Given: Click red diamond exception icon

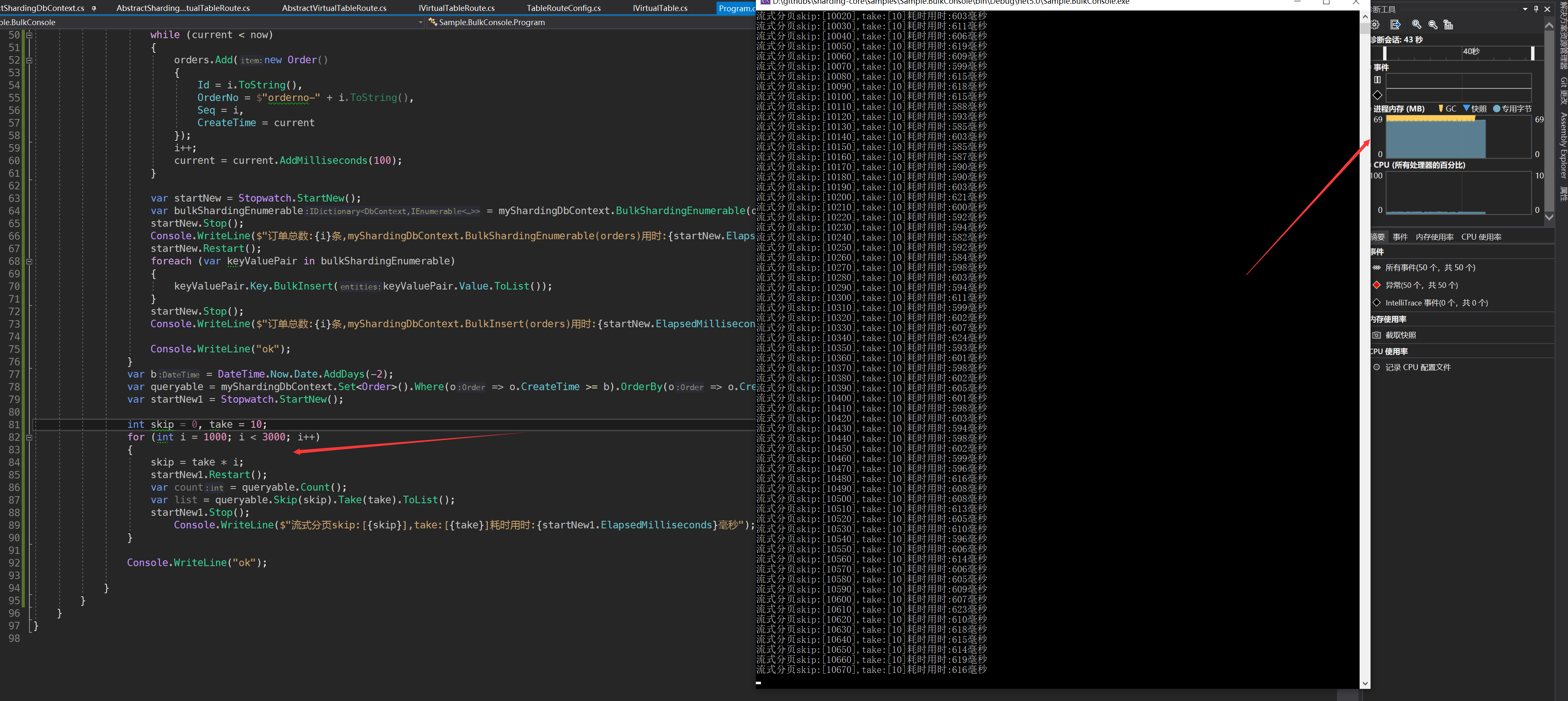Looking at the screenshot, I should tap(1377, 285).
